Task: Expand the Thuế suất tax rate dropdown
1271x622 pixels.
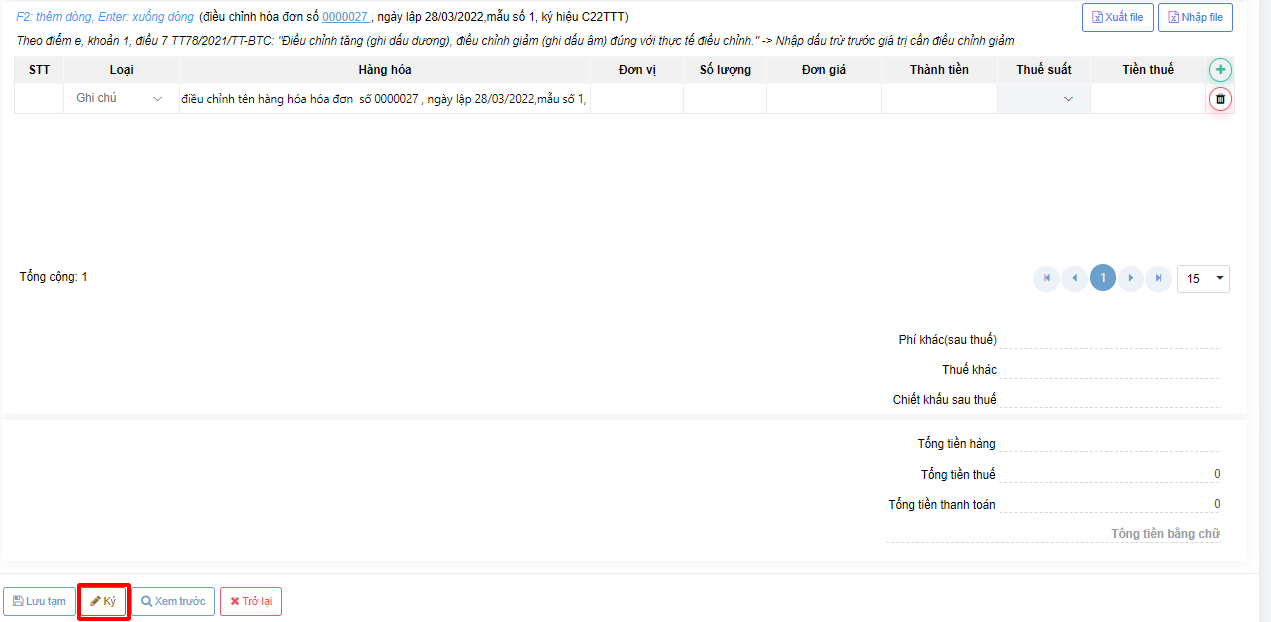Action: point(1043,99)
